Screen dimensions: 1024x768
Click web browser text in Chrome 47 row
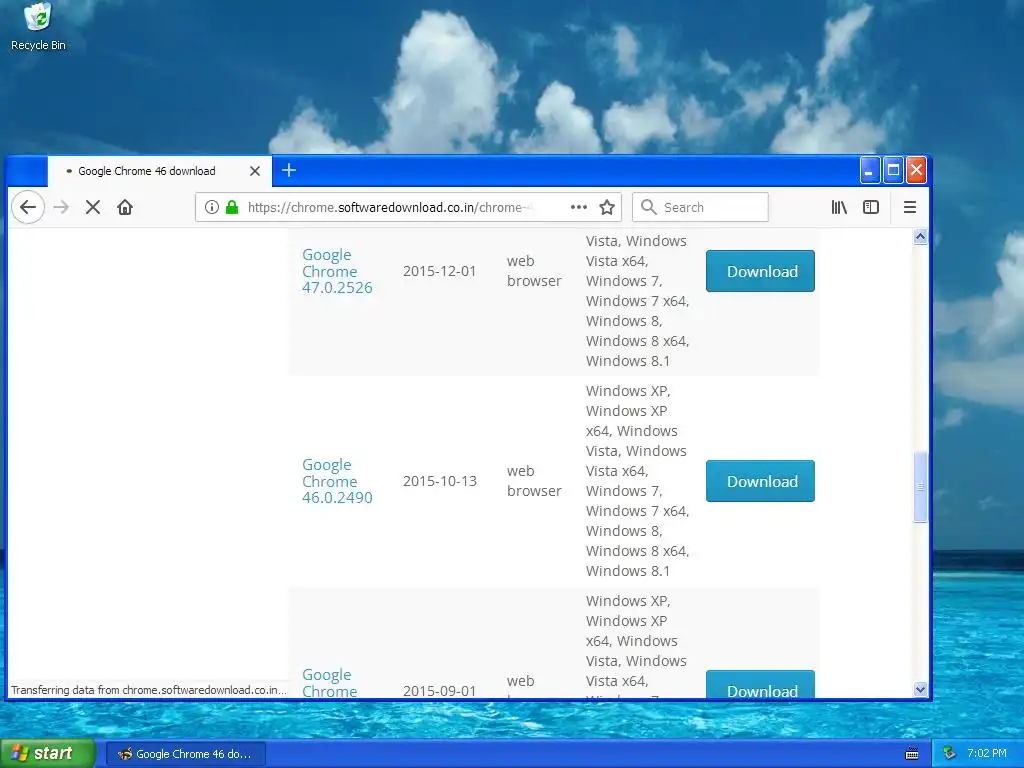pyautogui.click(x=534, y=271)
